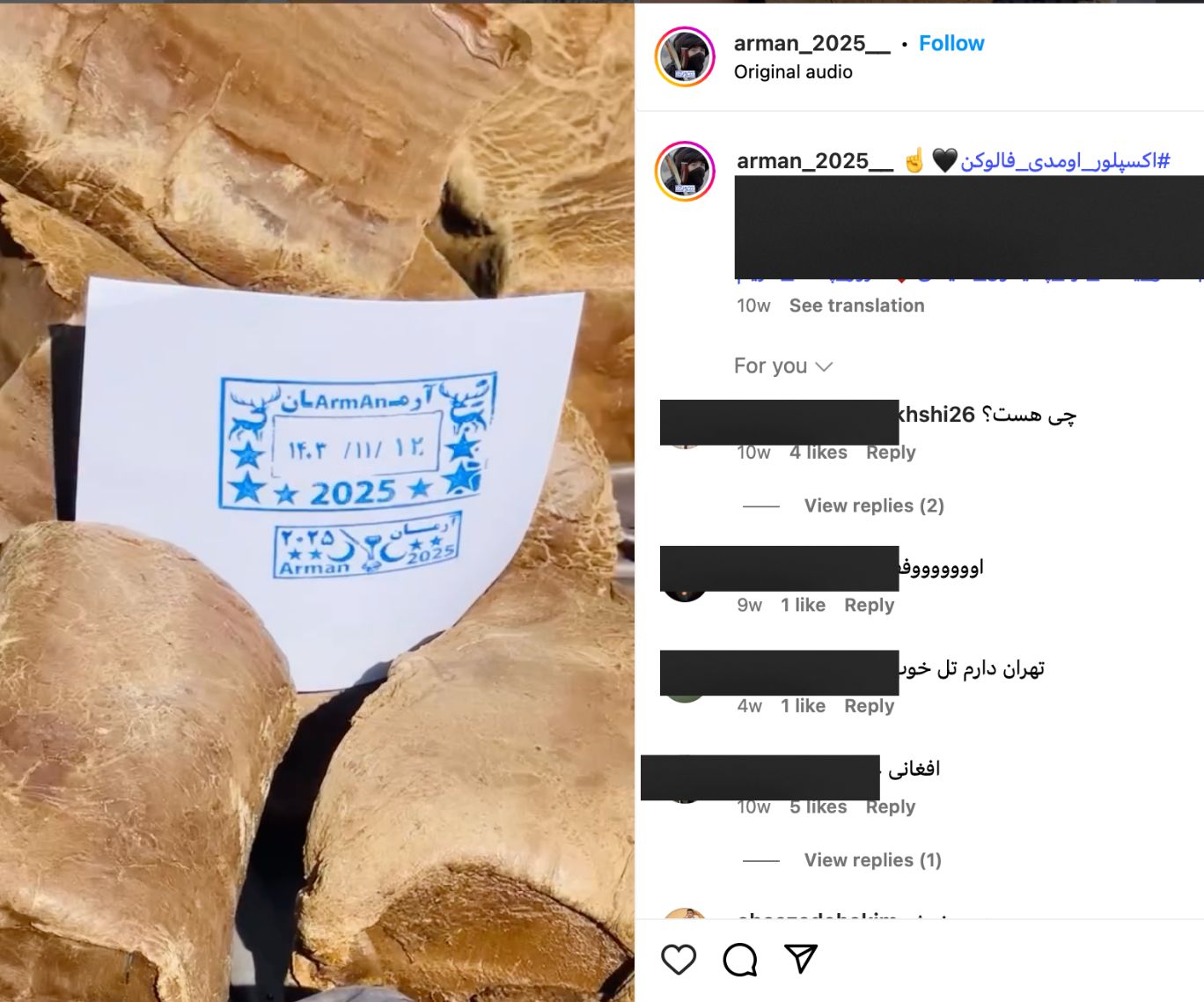This screenshot has width=1204, height=1002.
Task: Open arman_2025__ username in header
Action: click(x=811, y=43)
